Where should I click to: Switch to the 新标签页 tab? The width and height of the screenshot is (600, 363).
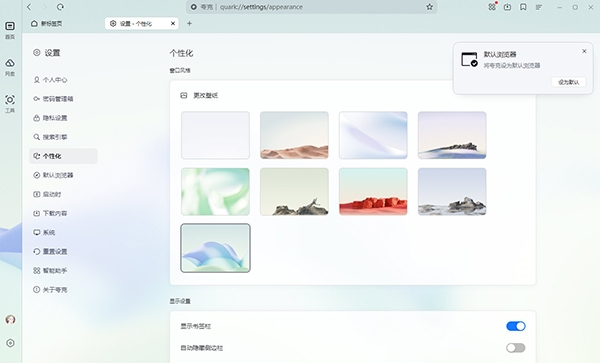47,23
